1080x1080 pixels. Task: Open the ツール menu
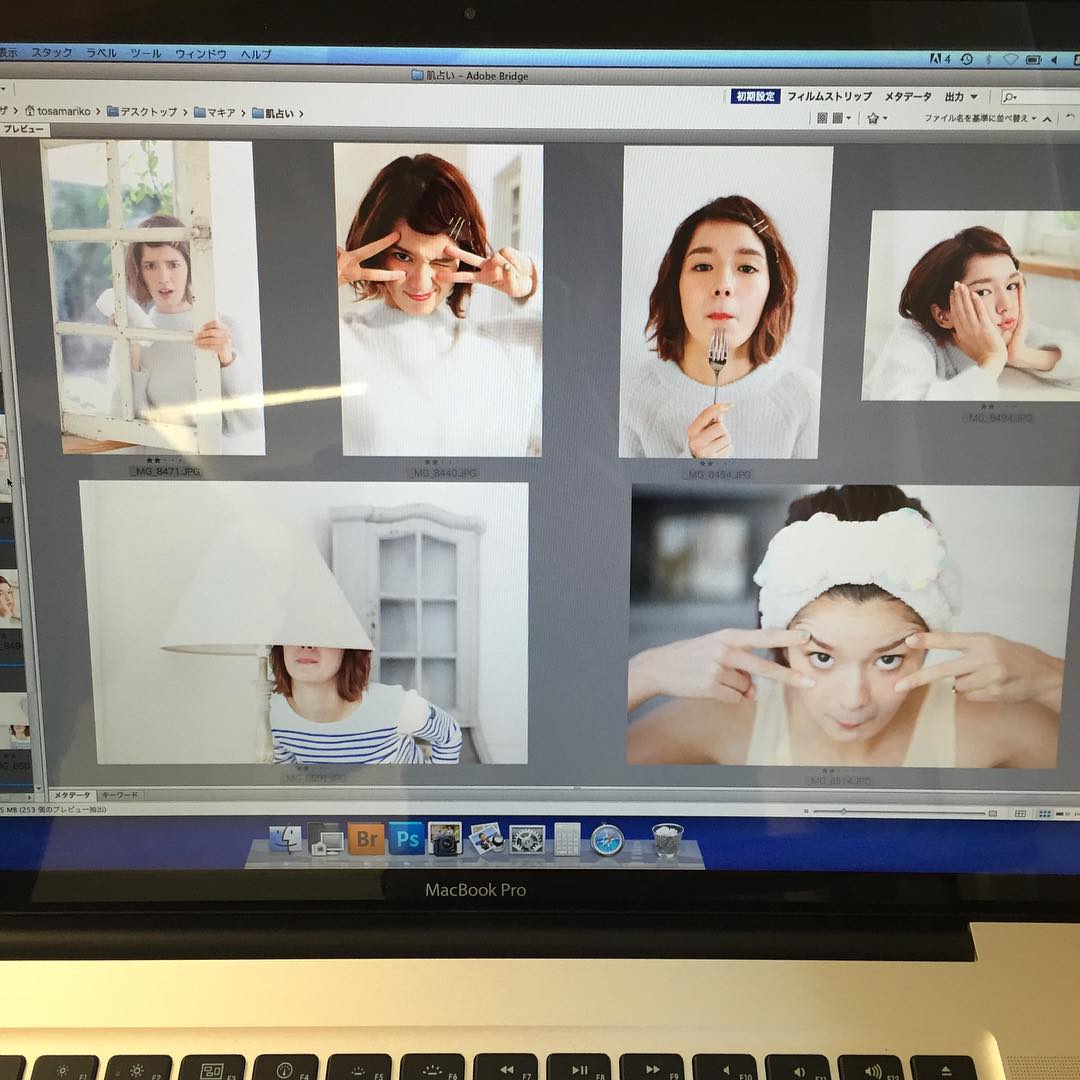pyautogui.click(x=145, y=54)
